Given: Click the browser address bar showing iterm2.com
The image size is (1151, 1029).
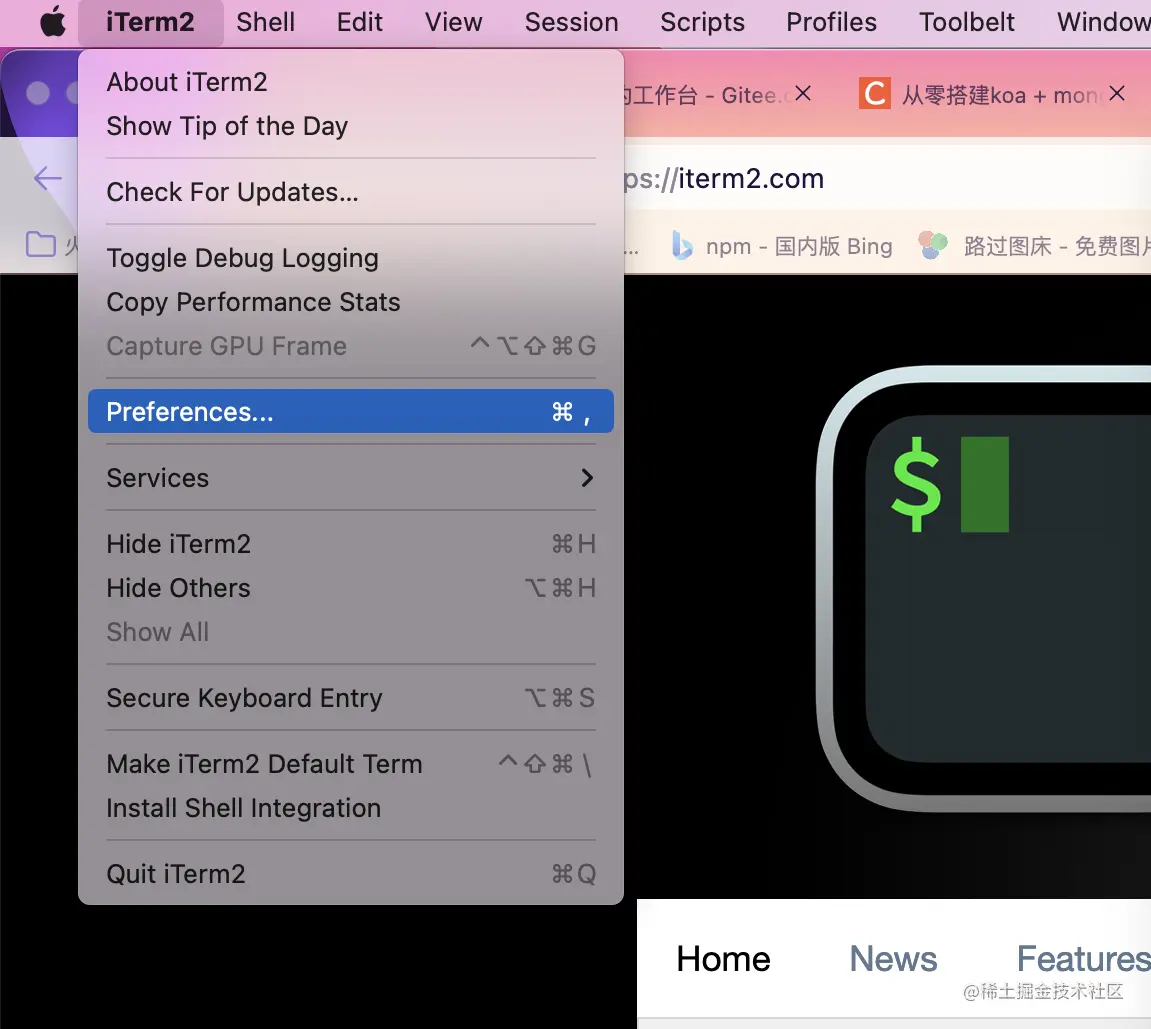Looking at the screenshot, I should (x=887, y=178).
